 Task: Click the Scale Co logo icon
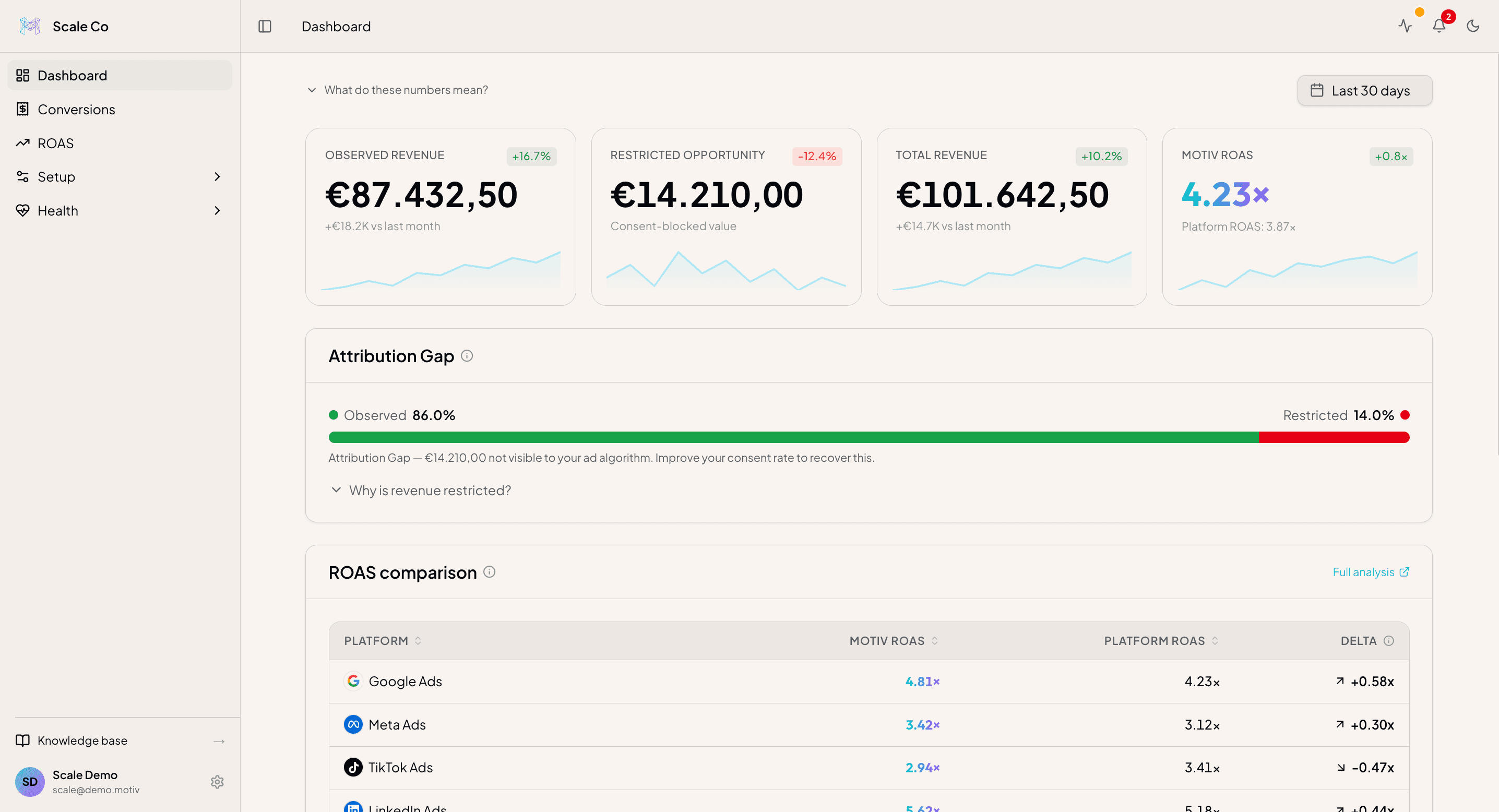30,26
